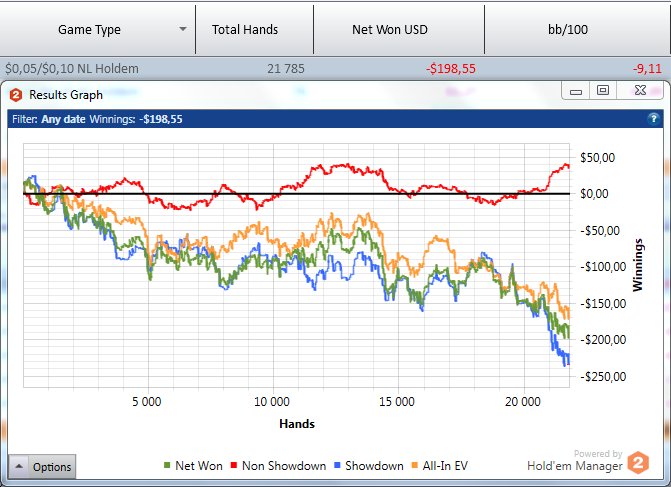Select the $0,05/$0,10 NL Holdem row

tap(336, 68)
